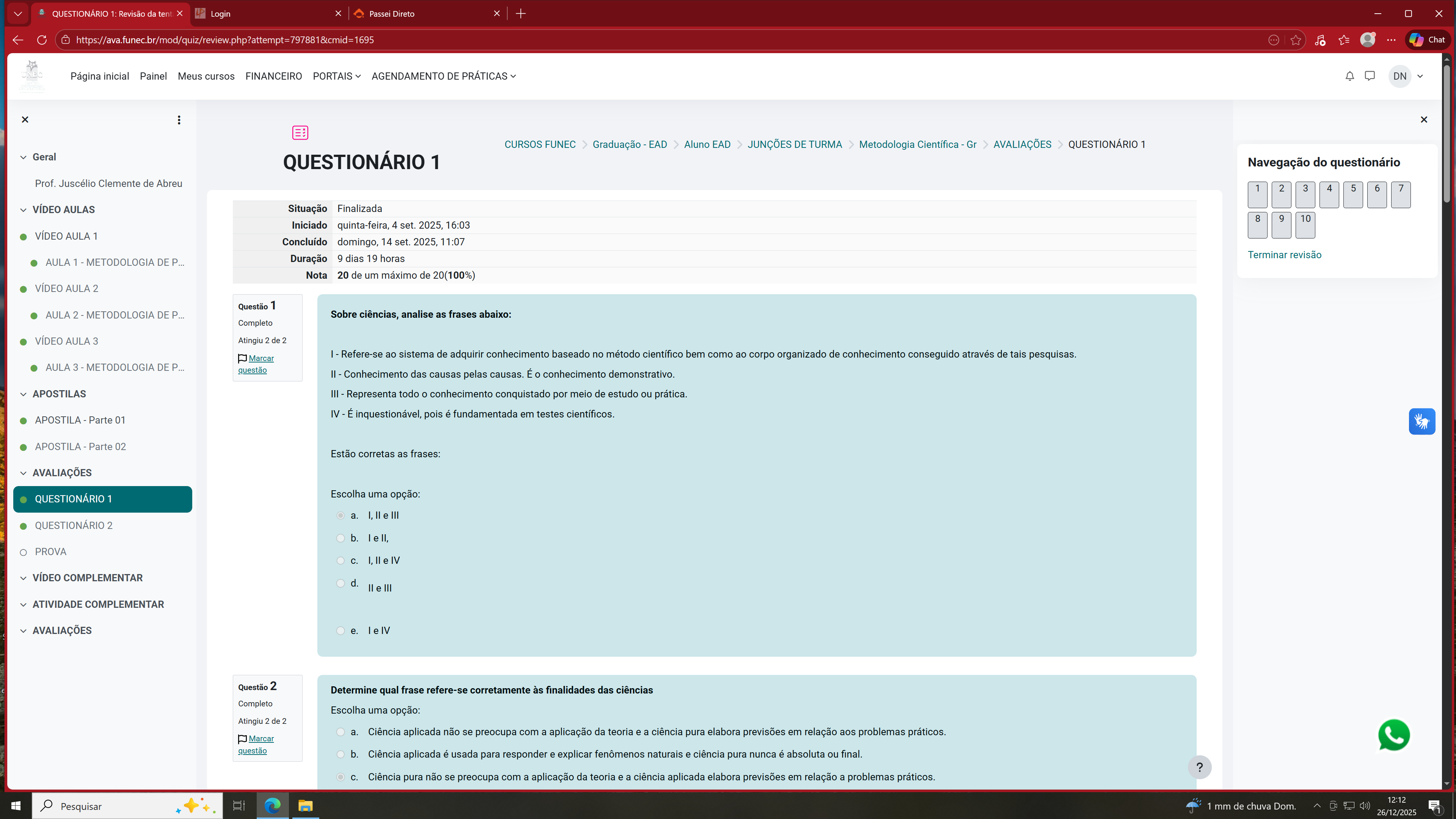The image size is (1456, 819).
Task: Flag question 1 with Marcar questão
Action: point(260,358)
